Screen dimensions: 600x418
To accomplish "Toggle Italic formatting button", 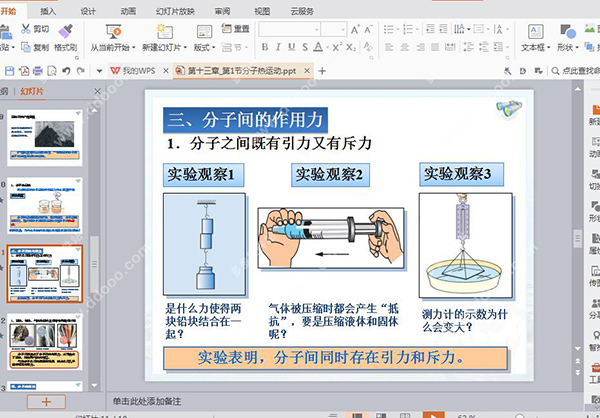I will point(278,47).
